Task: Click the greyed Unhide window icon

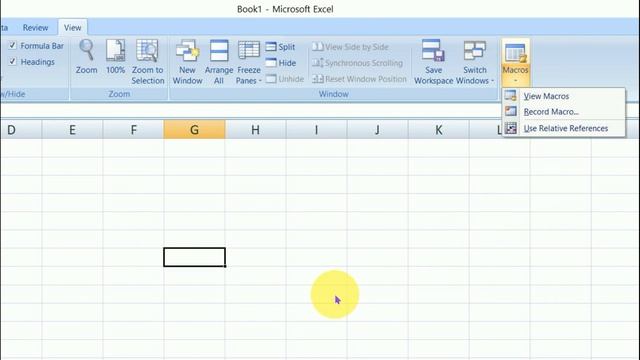Action: pos(271,79)
